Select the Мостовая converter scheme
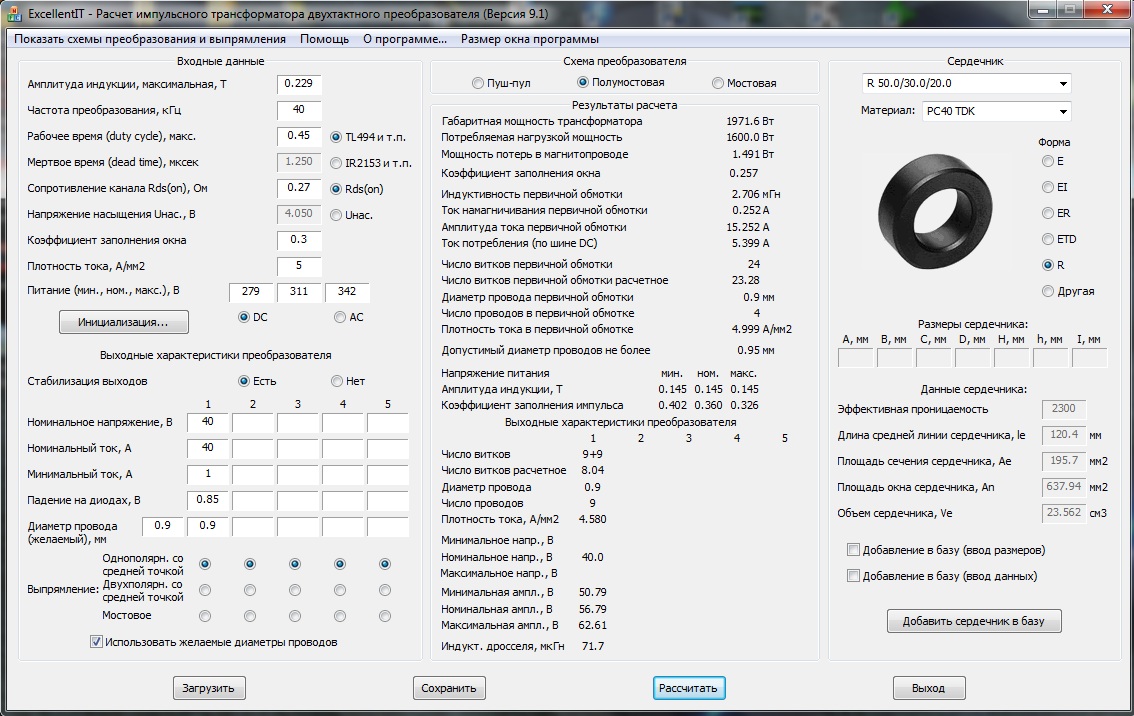The height and width of the screenshot is (716, 1134). pyautogui.click(x=718, y=83)
